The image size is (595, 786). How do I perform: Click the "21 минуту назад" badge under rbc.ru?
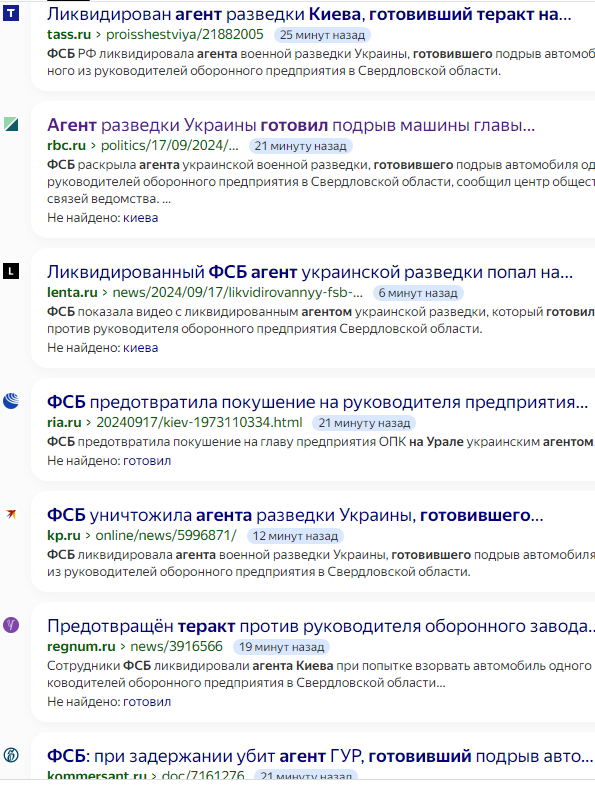point(301,146)
